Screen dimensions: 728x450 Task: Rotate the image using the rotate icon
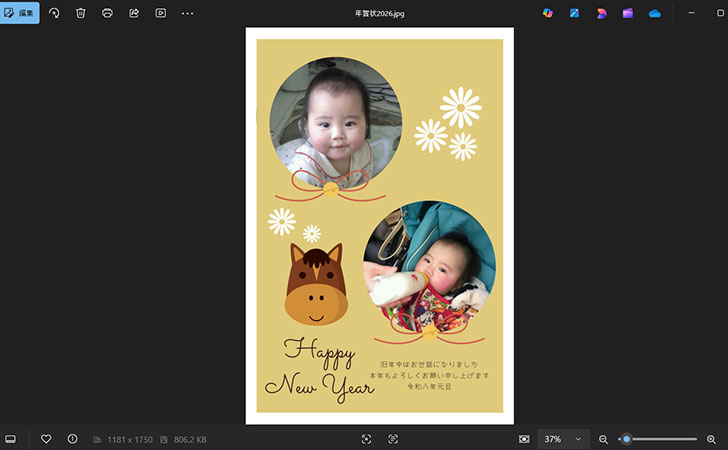coord(54,13)
